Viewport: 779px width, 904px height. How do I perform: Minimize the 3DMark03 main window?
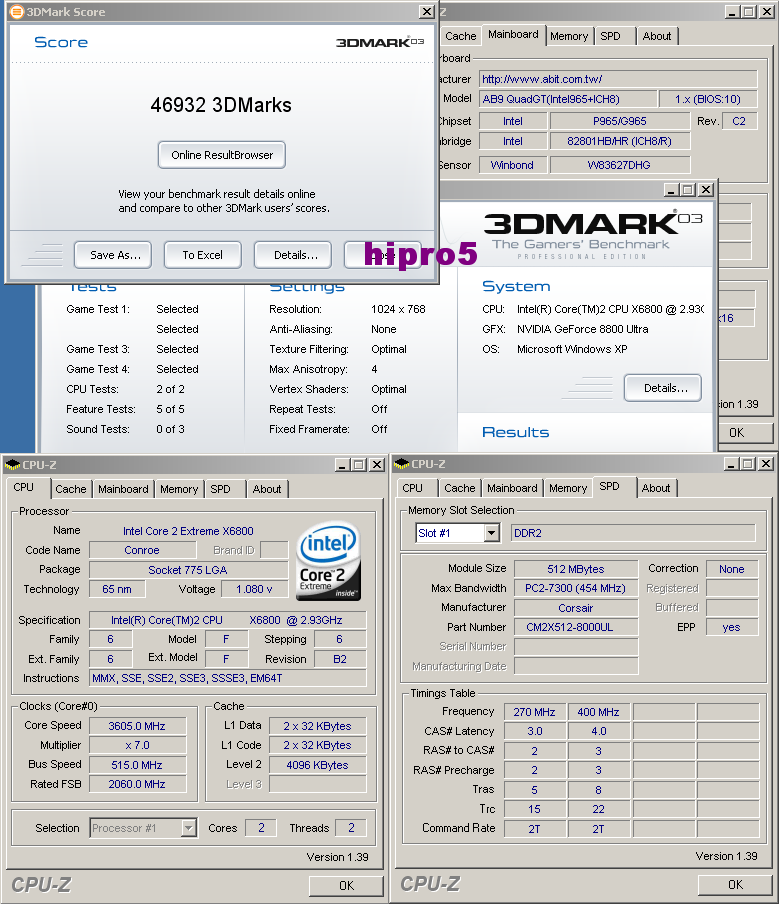tap(672, 189)
